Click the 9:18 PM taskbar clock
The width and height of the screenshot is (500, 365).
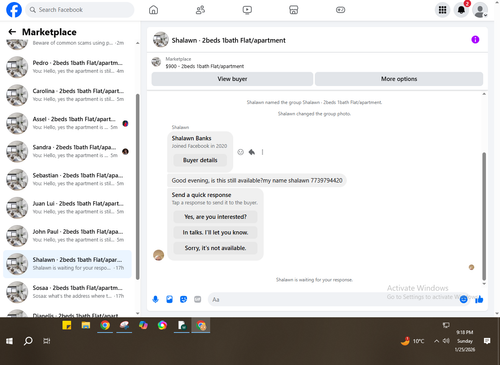pyautogui.click(x=465, y=341)
